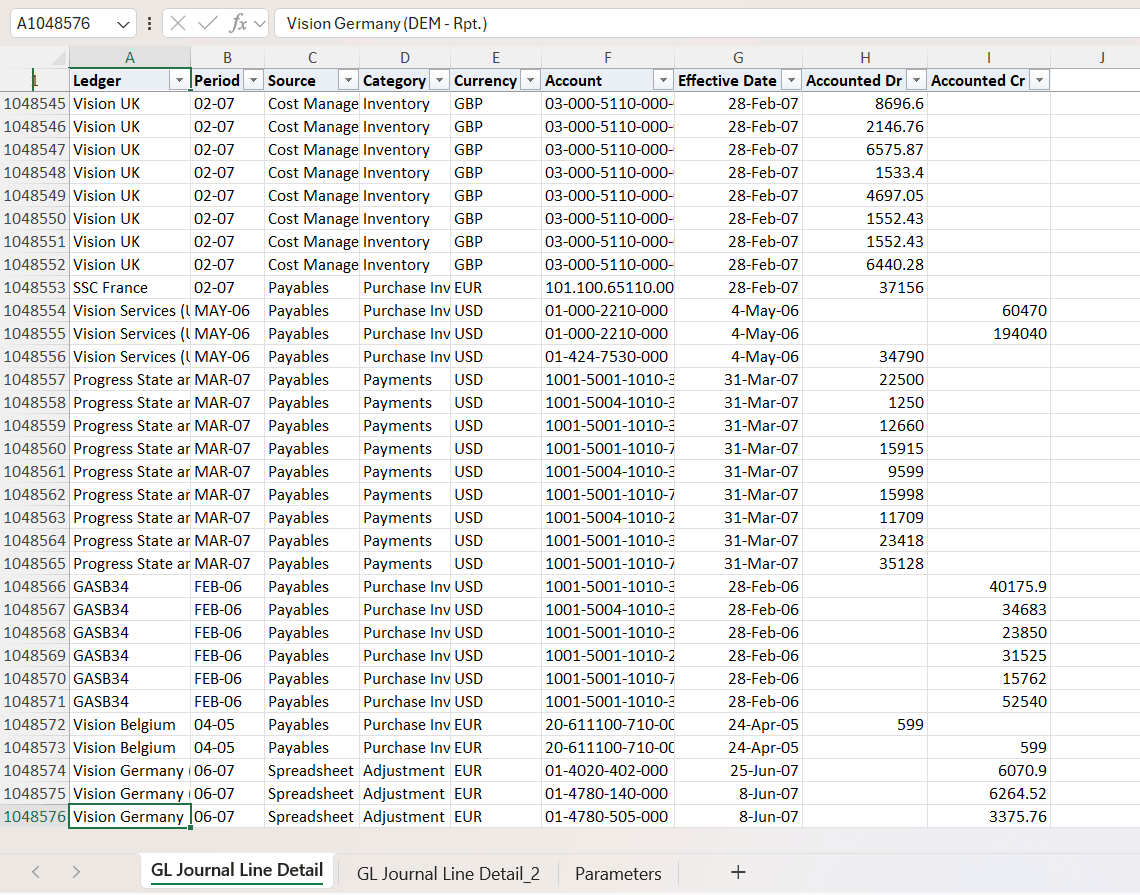Open the Category column filter dropdown
1140x895 pixels.
(x=439, y=80)
